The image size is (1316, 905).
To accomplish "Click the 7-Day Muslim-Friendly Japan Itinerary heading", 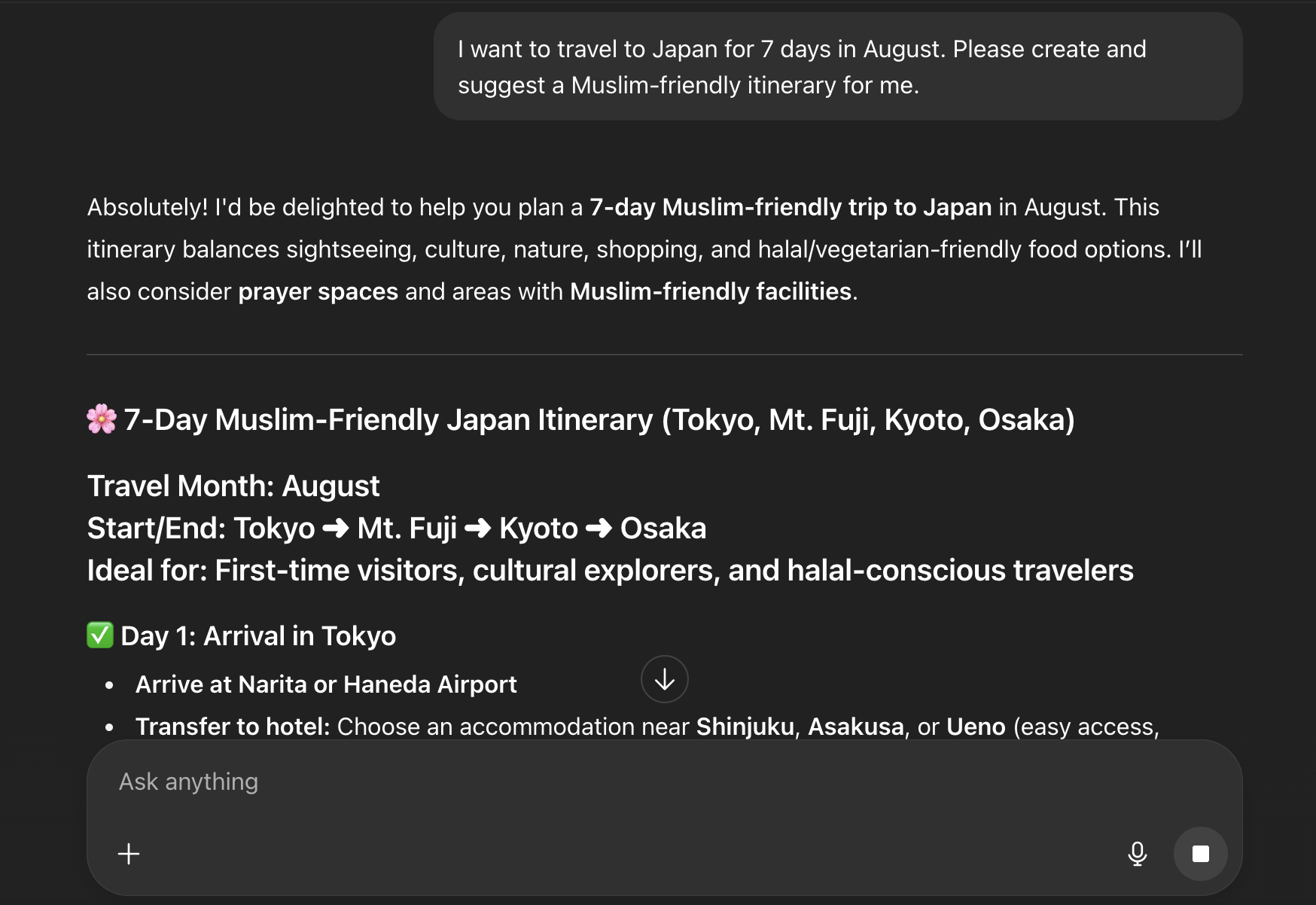I will pyautogui.click(x=599, y=419).
